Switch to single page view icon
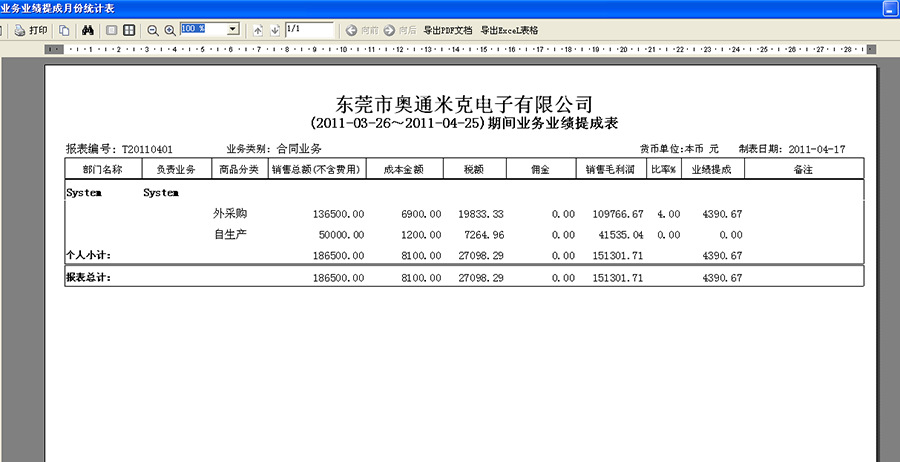Screen dimensions: 900x462 (112, 30)
